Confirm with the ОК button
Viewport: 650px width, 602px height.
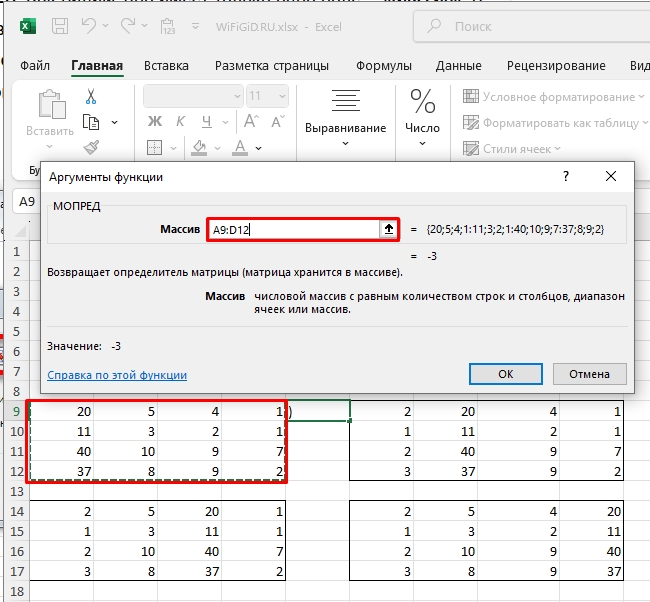506,374
